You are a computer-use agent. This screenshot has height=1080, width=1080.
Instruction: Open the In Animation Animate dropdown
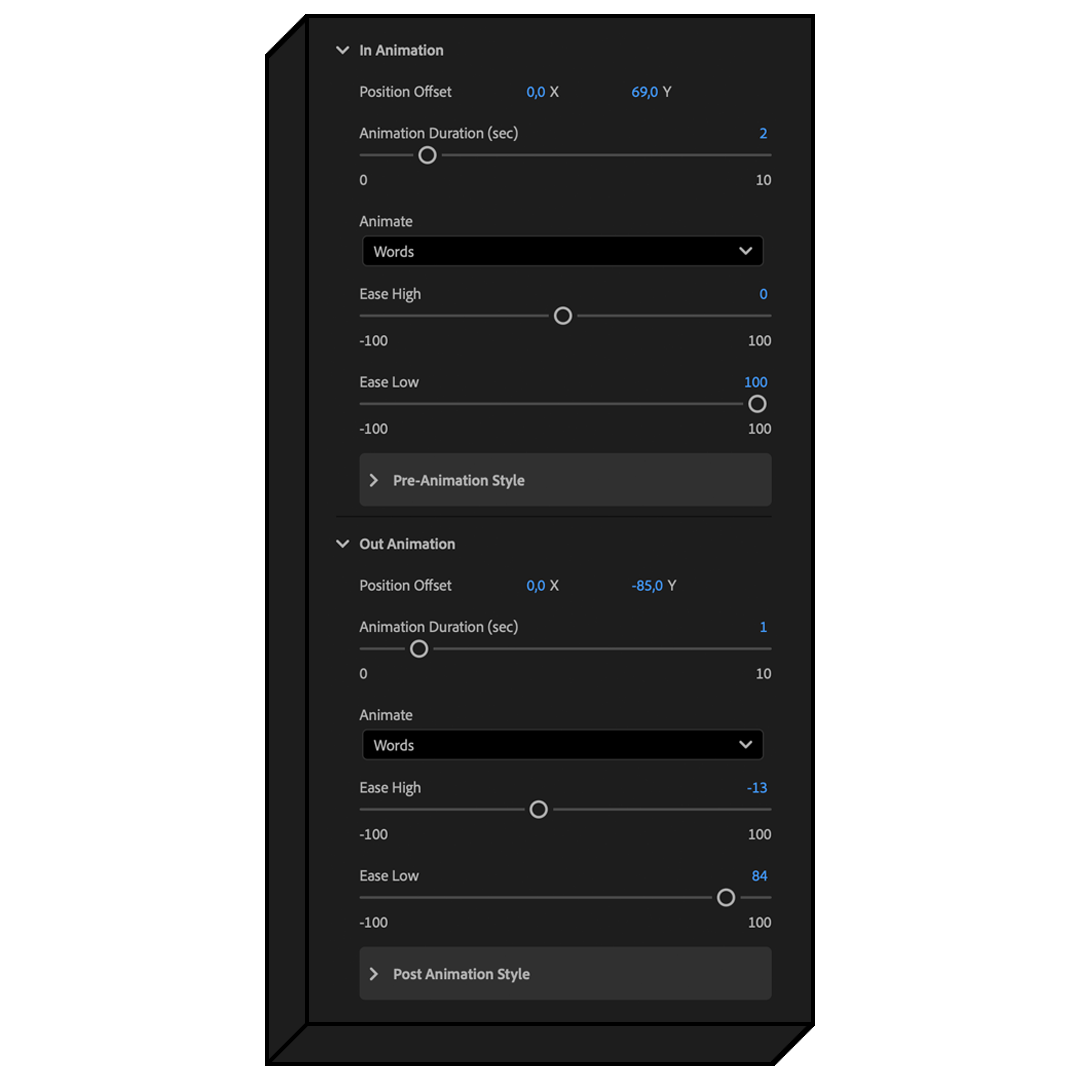point(562,251)
